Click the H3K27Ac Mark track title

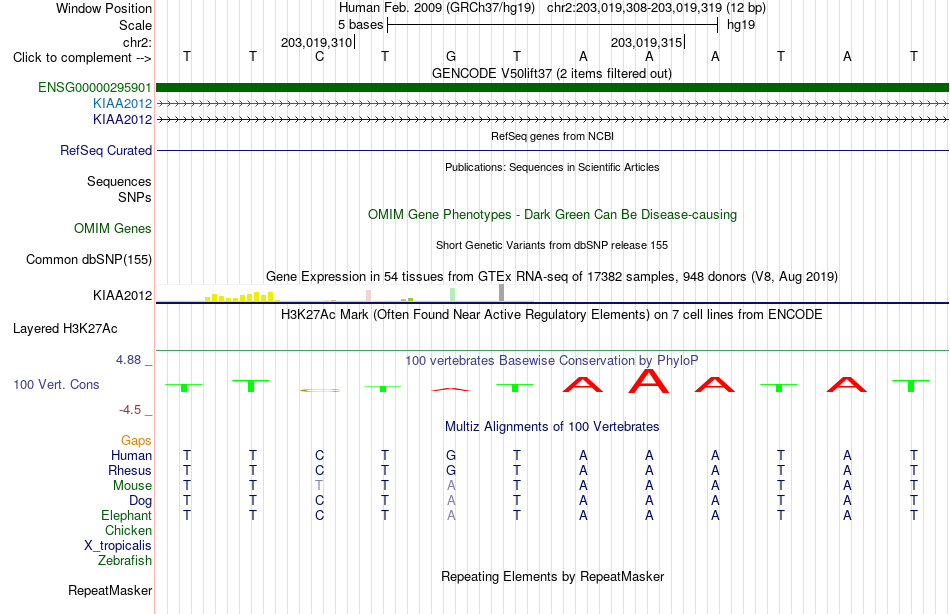pos(552,315)
